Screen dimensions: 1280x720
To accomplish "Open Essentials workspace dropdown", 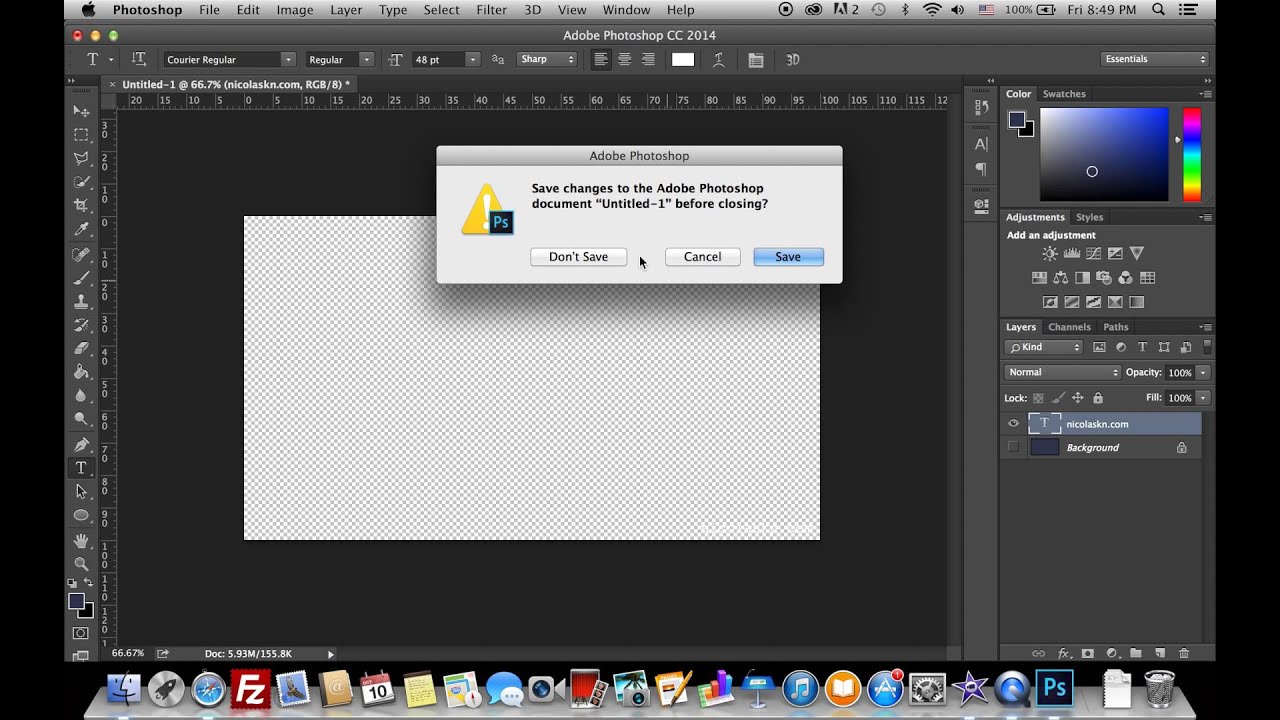I will pos(1155,59).
